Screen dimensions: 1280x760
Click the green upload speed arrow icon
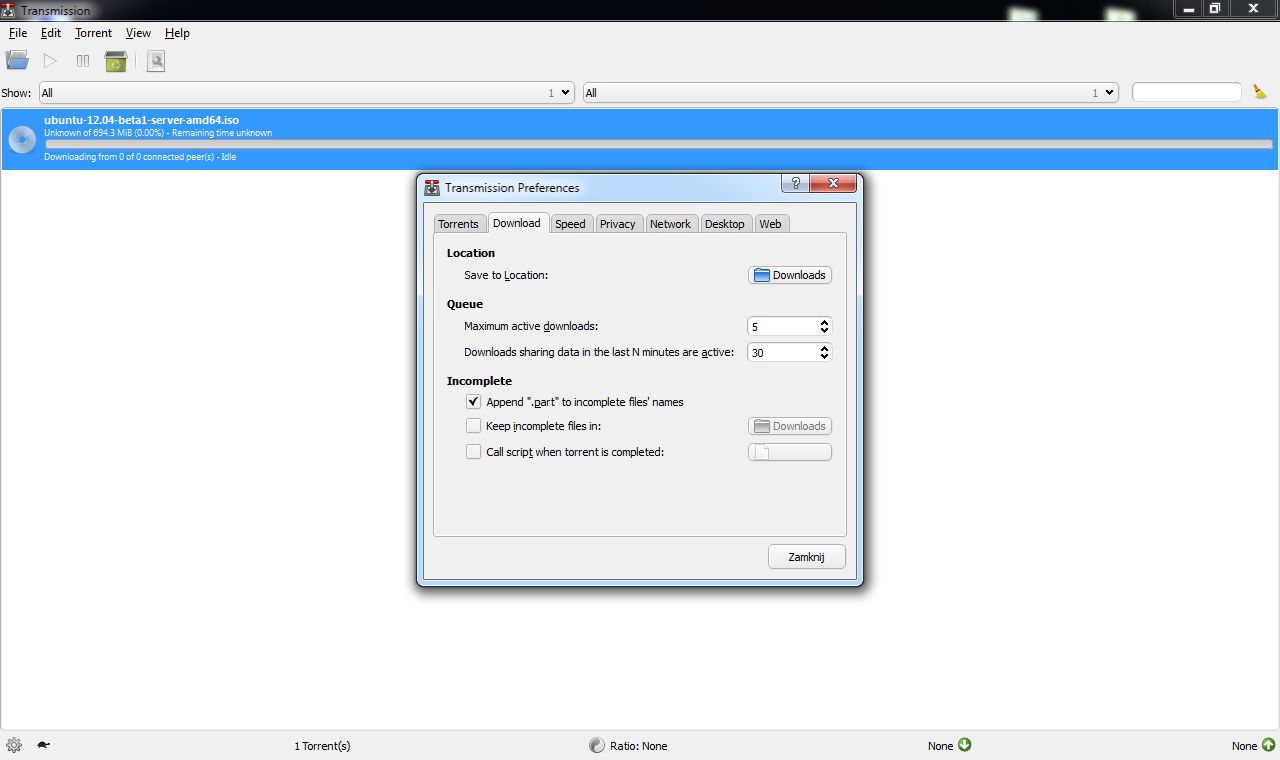[x=1268, y=744]
